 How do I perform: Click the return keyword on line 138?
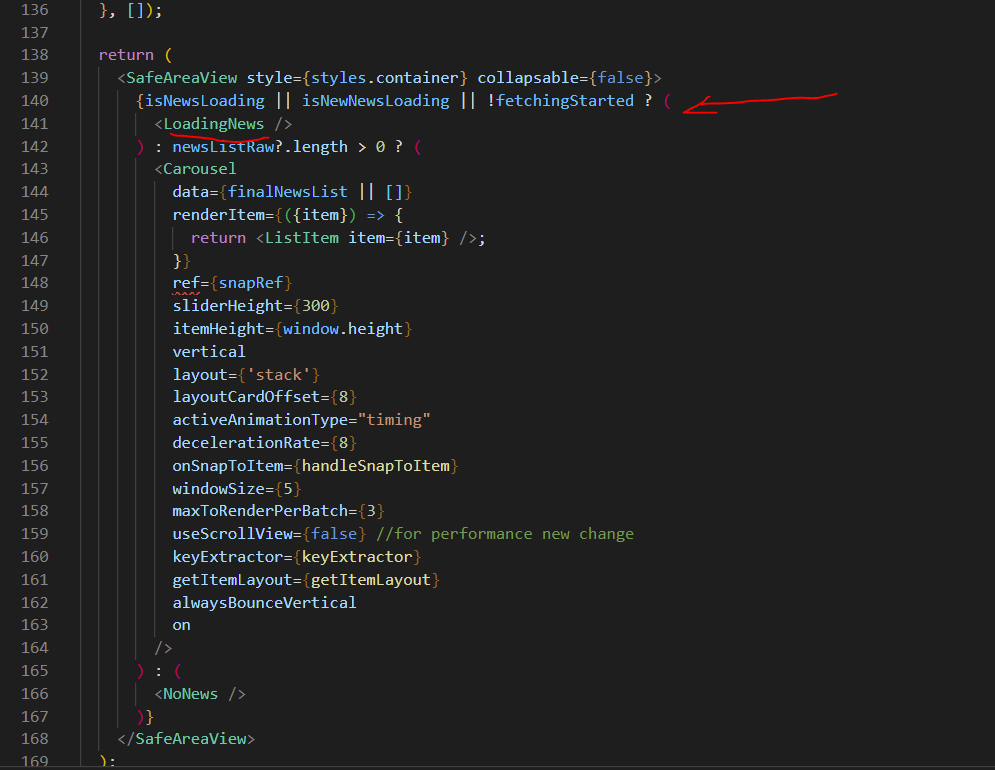coord(126,55)
